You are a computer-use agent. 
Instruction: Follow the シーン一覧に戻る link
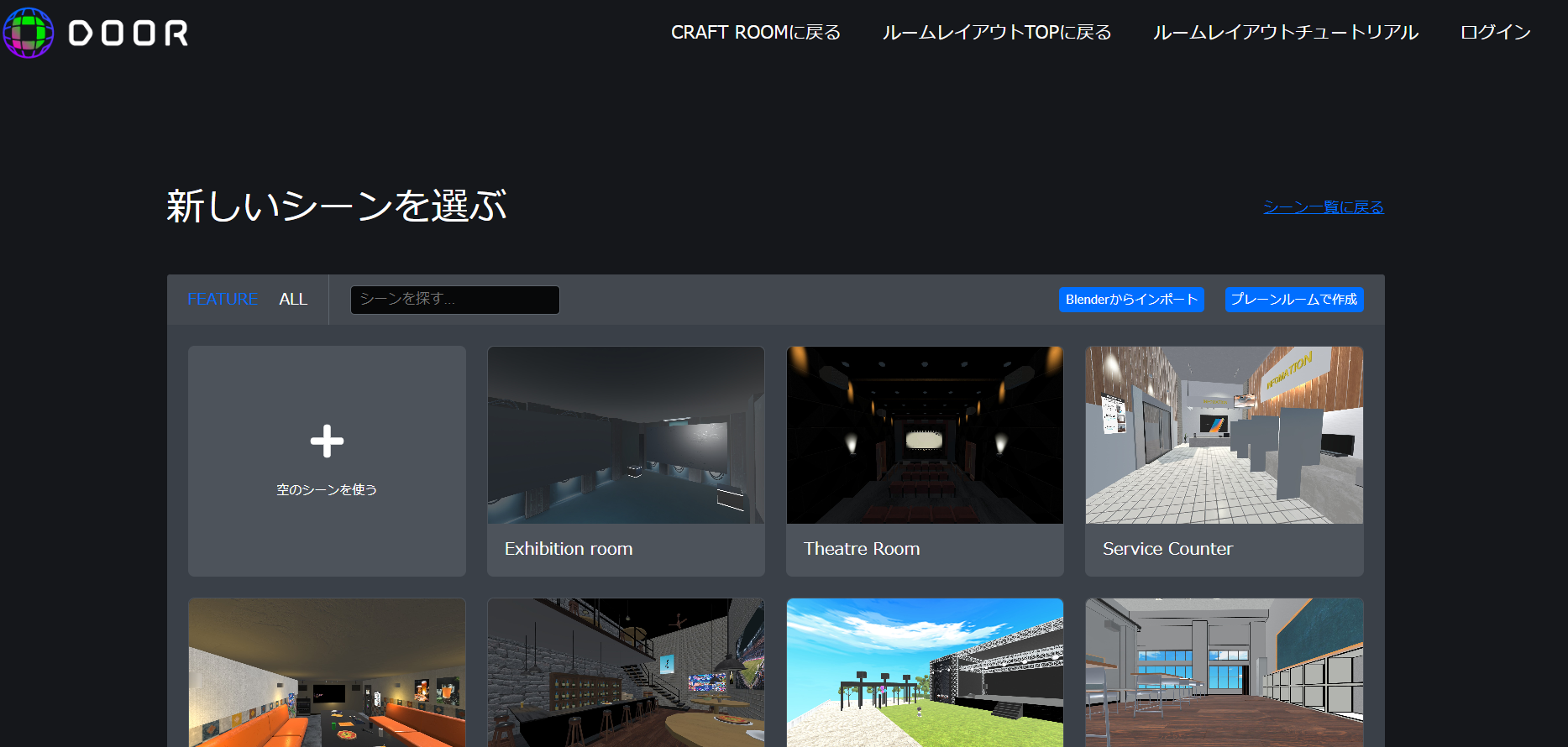pyautogui.click(x=1324, y=206)
